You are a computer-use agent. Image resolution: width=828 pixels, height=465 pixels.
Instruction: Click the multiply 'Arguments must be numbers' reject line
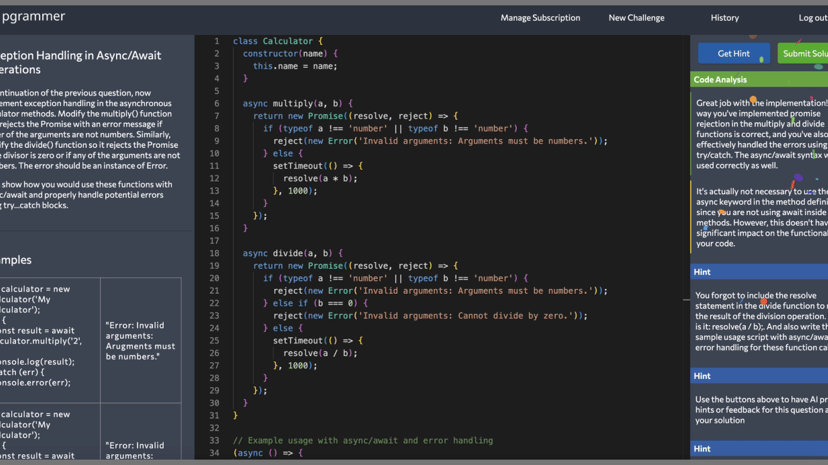pyautogui.click(x=440, y=141)
